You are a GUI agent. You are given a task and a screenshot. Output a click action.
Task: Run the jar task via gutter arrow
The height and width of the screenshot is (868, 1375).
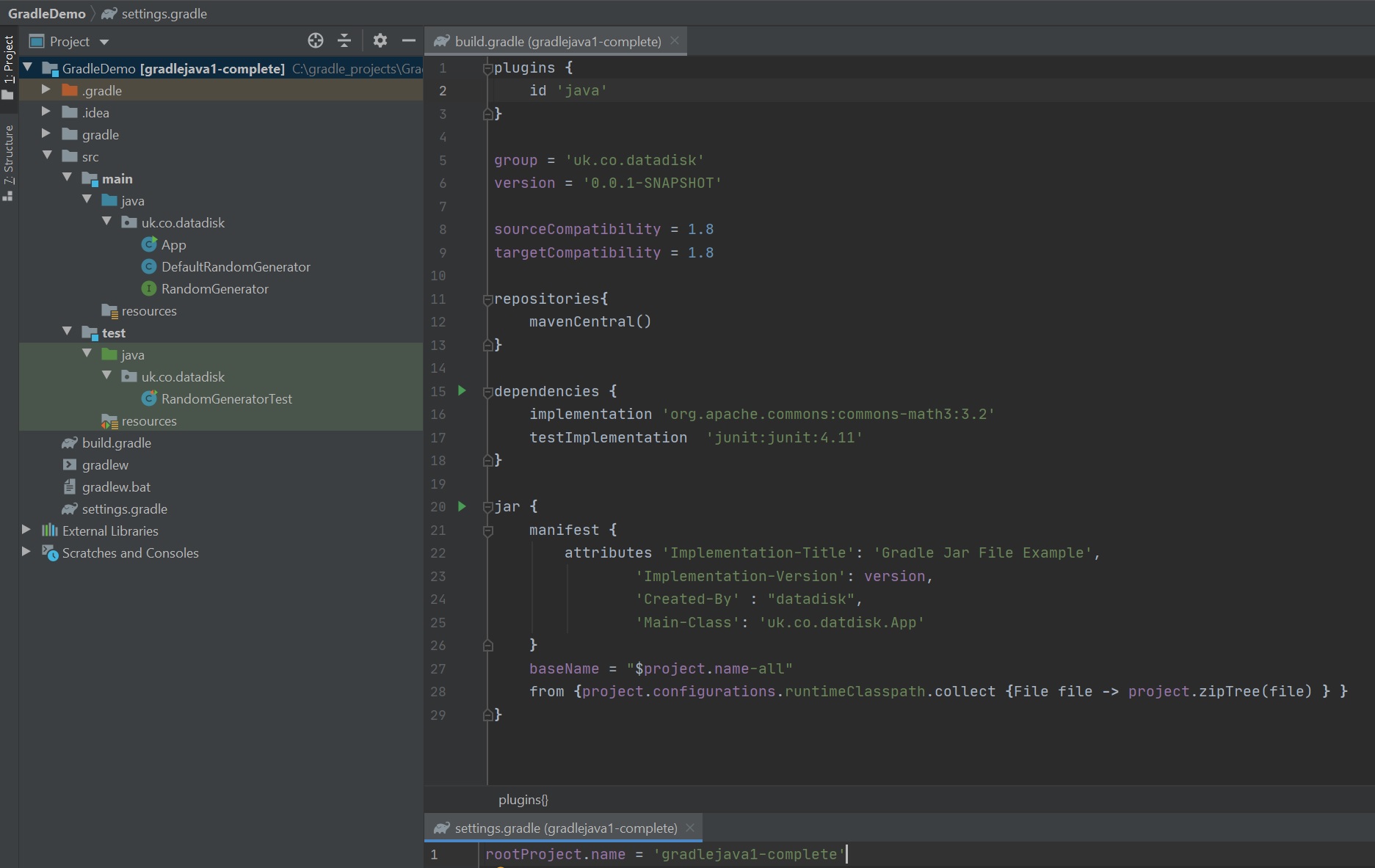(x=462, y=506)
